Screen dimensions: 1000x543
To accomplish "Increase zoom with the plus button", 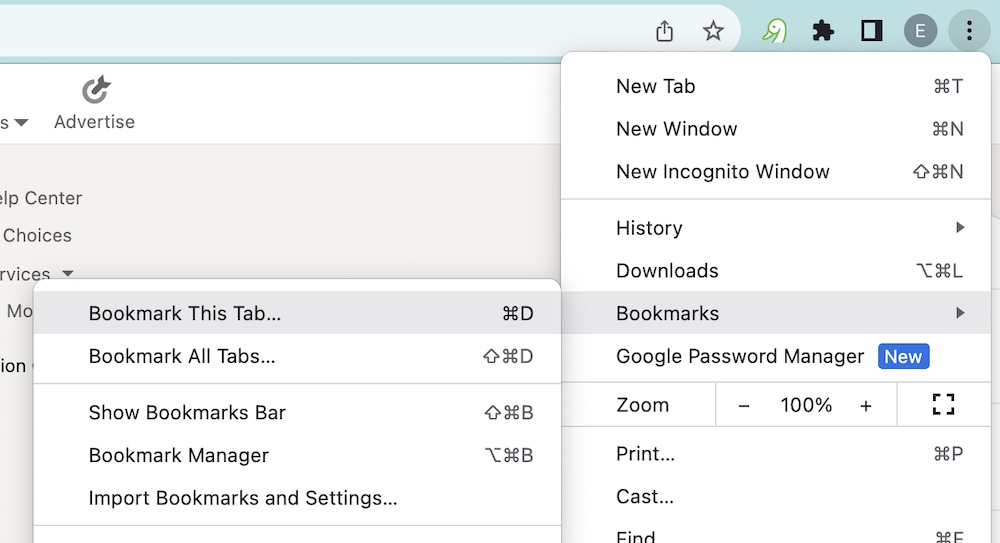I will (x=865, y=406).
